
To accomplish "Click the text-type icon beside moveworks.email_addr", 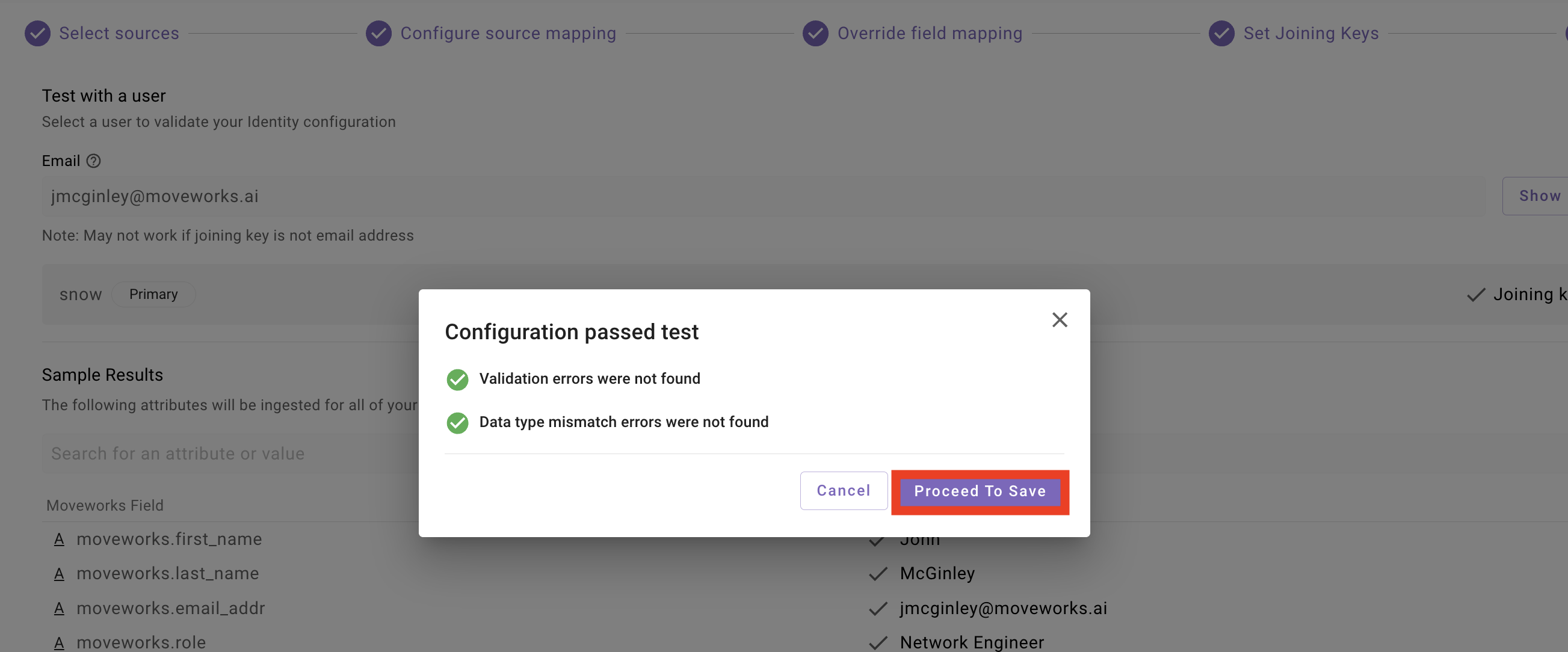I will [59, 609].
